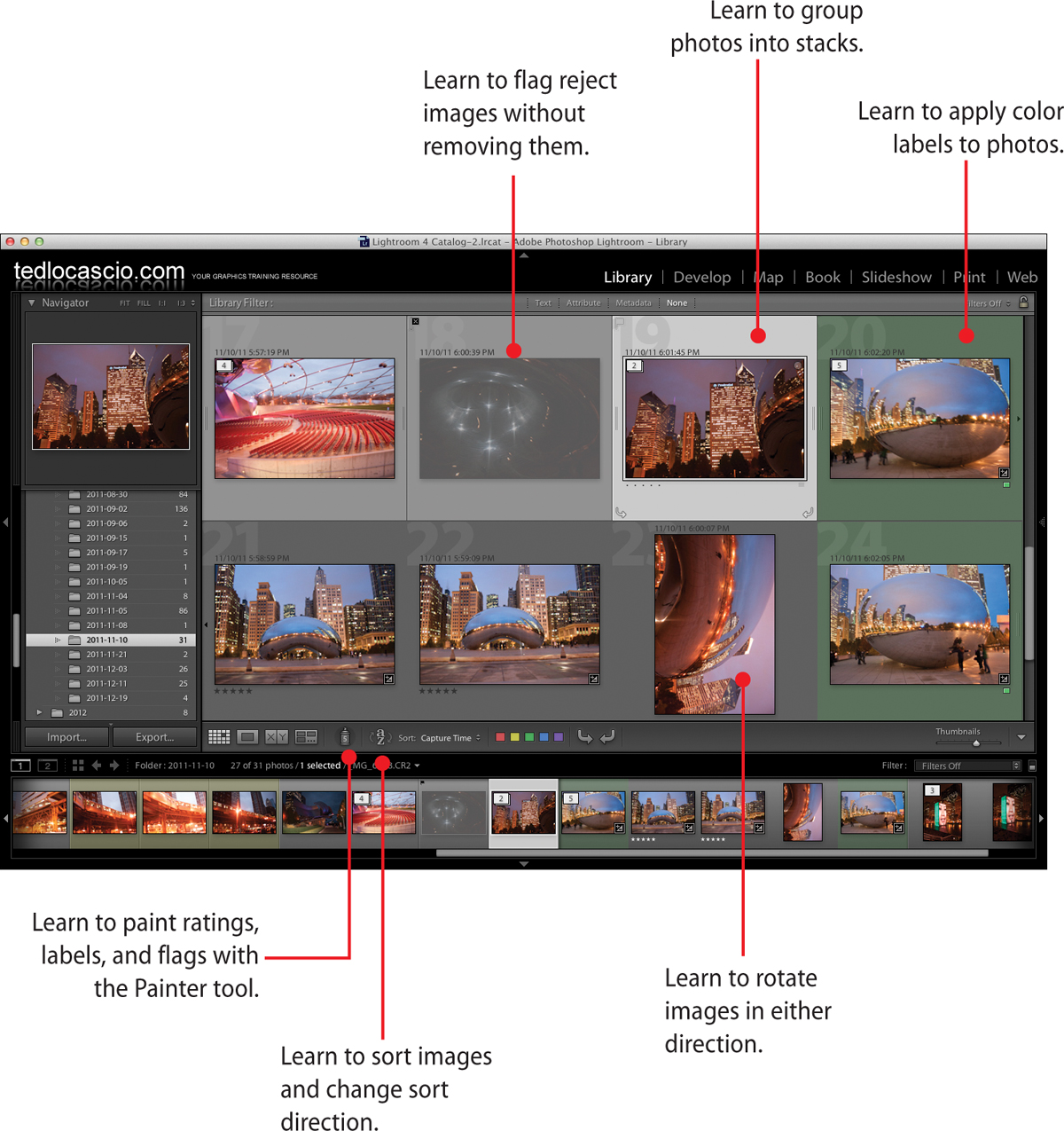Switch to Grid view in the toolbar

(219, 737)
